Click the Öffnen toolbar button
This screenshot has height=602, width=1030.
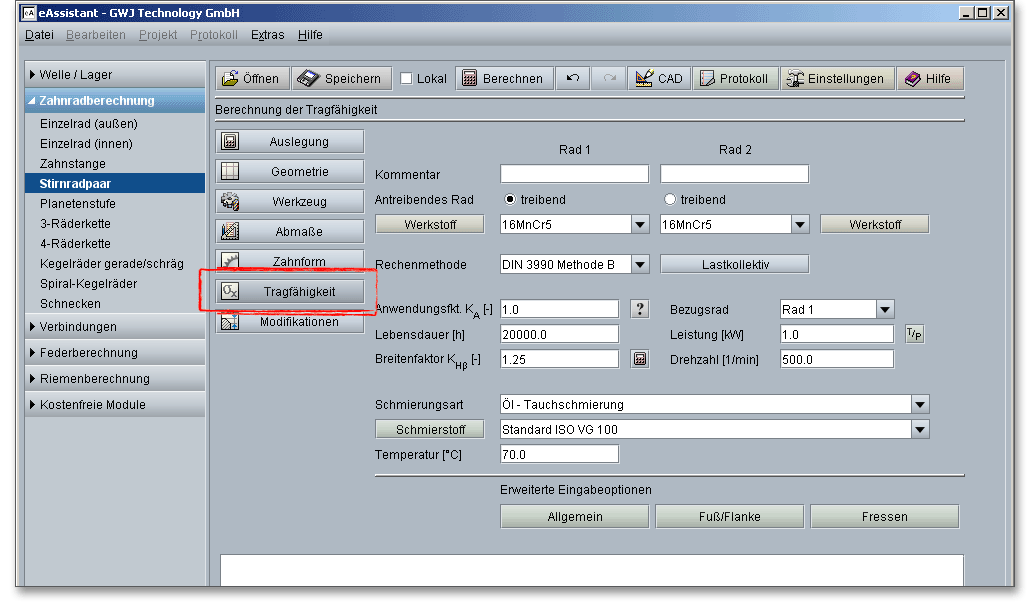coord(252,79)
